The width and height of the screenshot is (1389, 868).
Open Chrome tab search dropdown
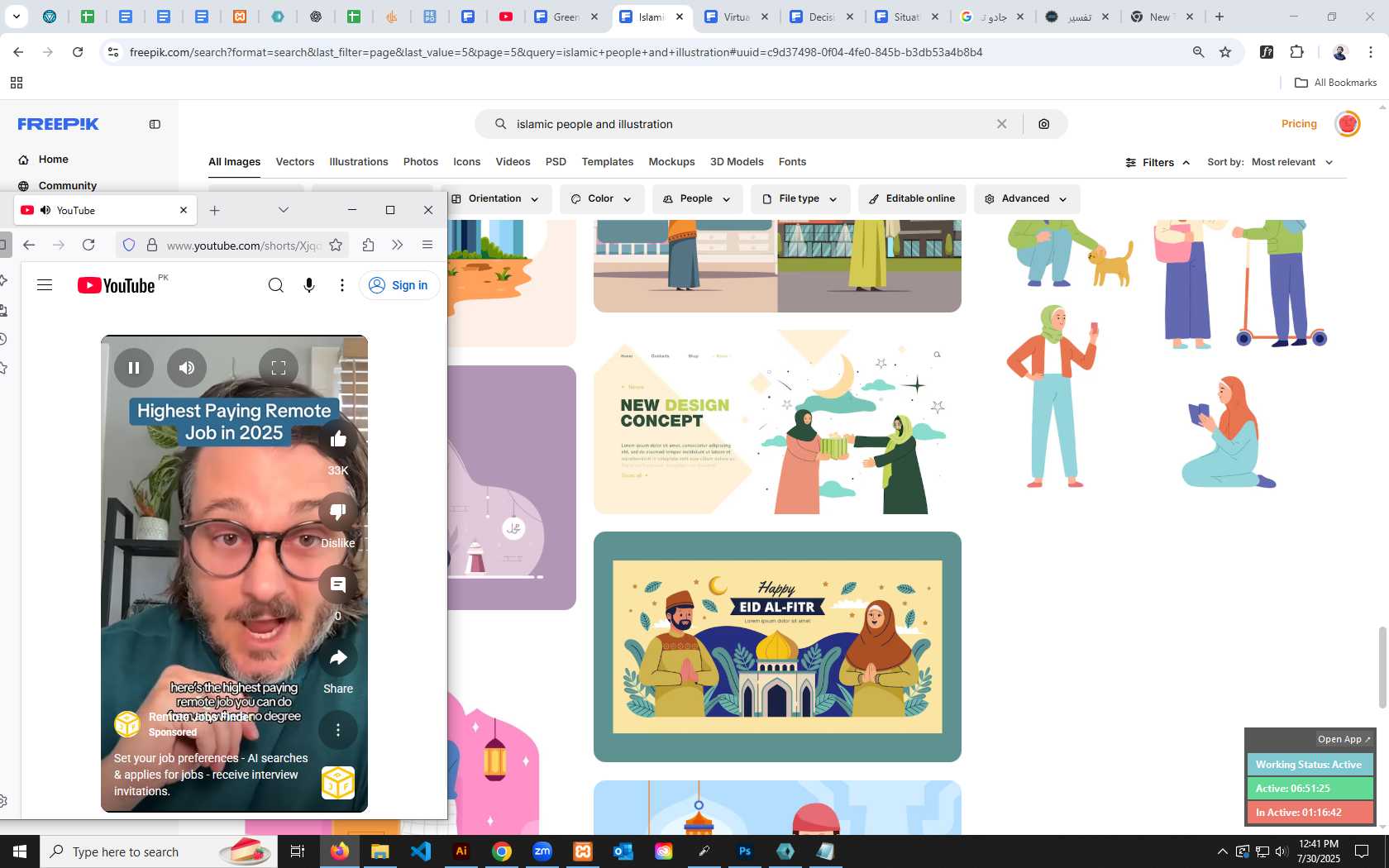click(17, 17)
